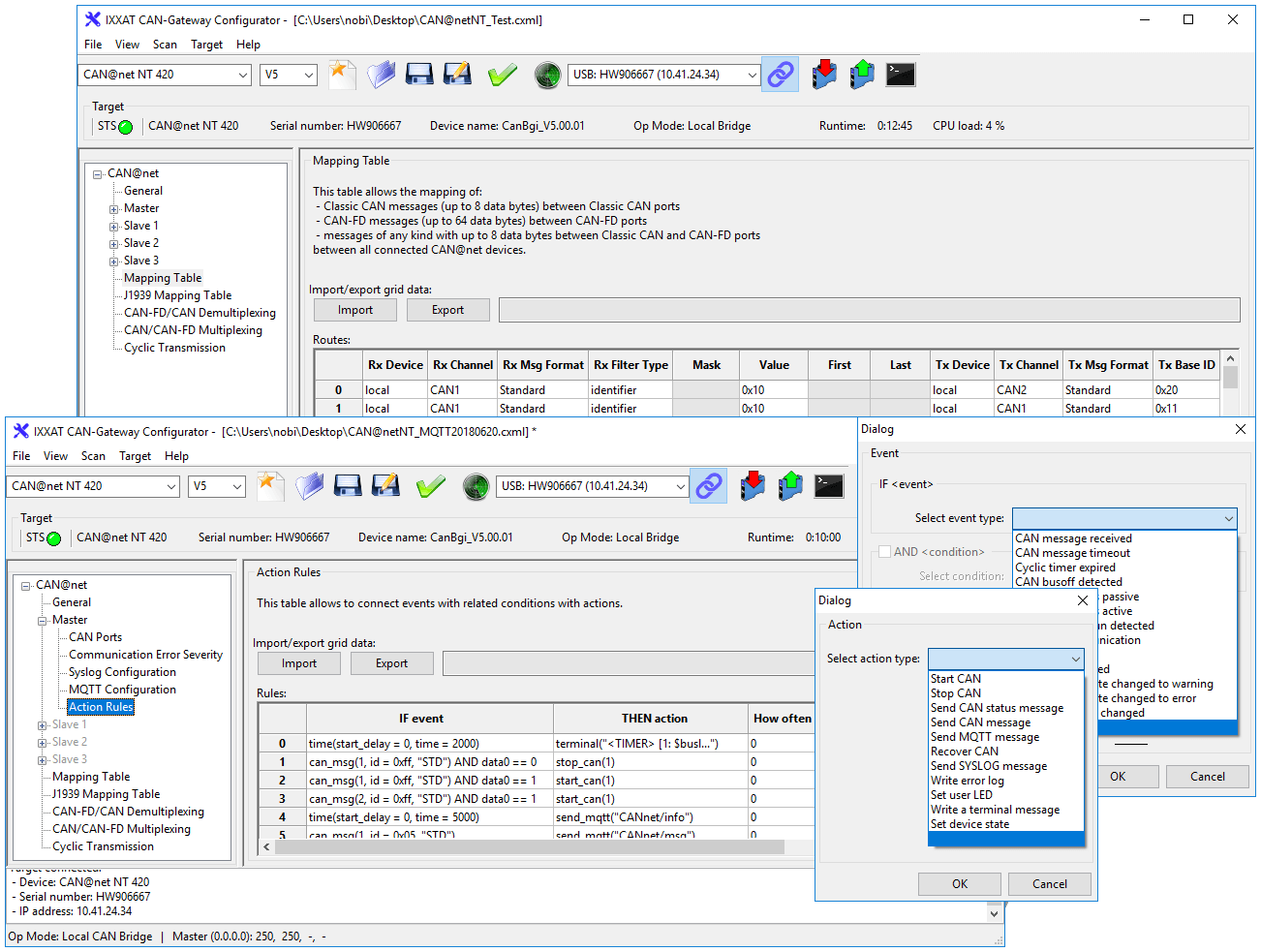
Task: Open a file via the MQTT window folder icon
Action: pyautogui.click(x=309, y=485)
